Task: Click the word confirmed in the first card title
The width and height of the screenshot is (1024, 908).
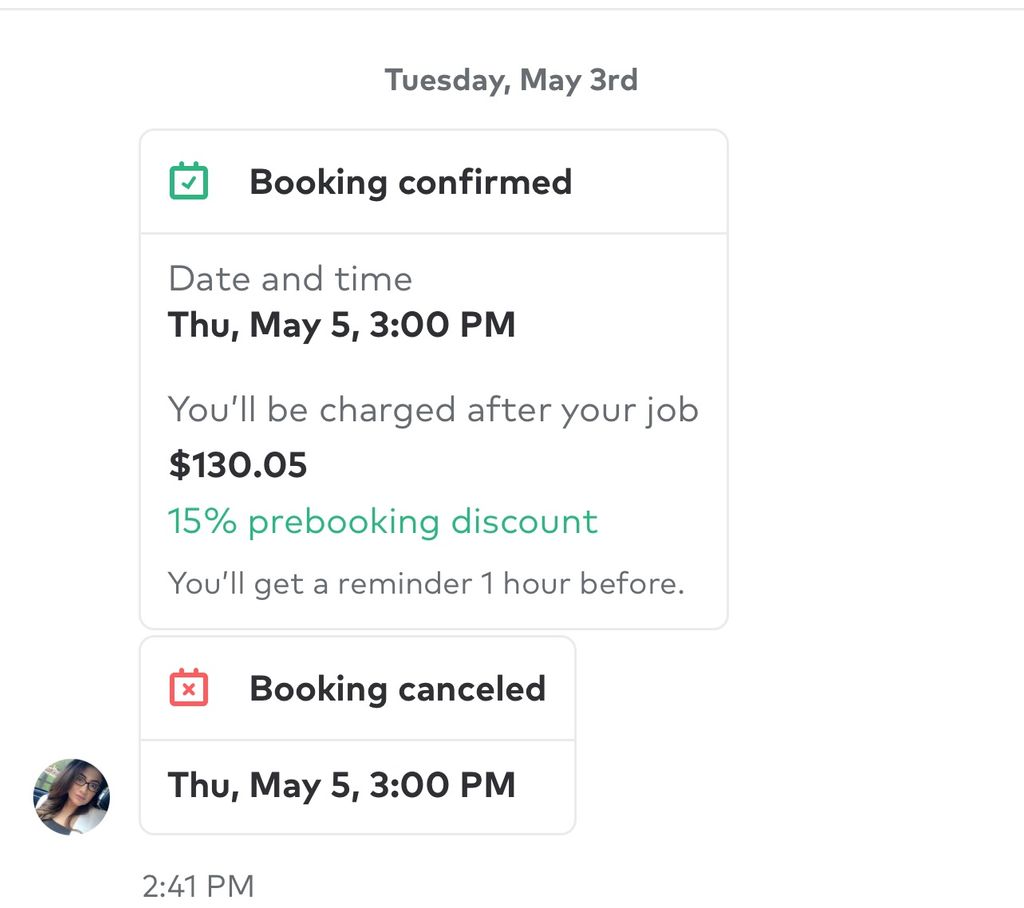Action: point(485,182)
